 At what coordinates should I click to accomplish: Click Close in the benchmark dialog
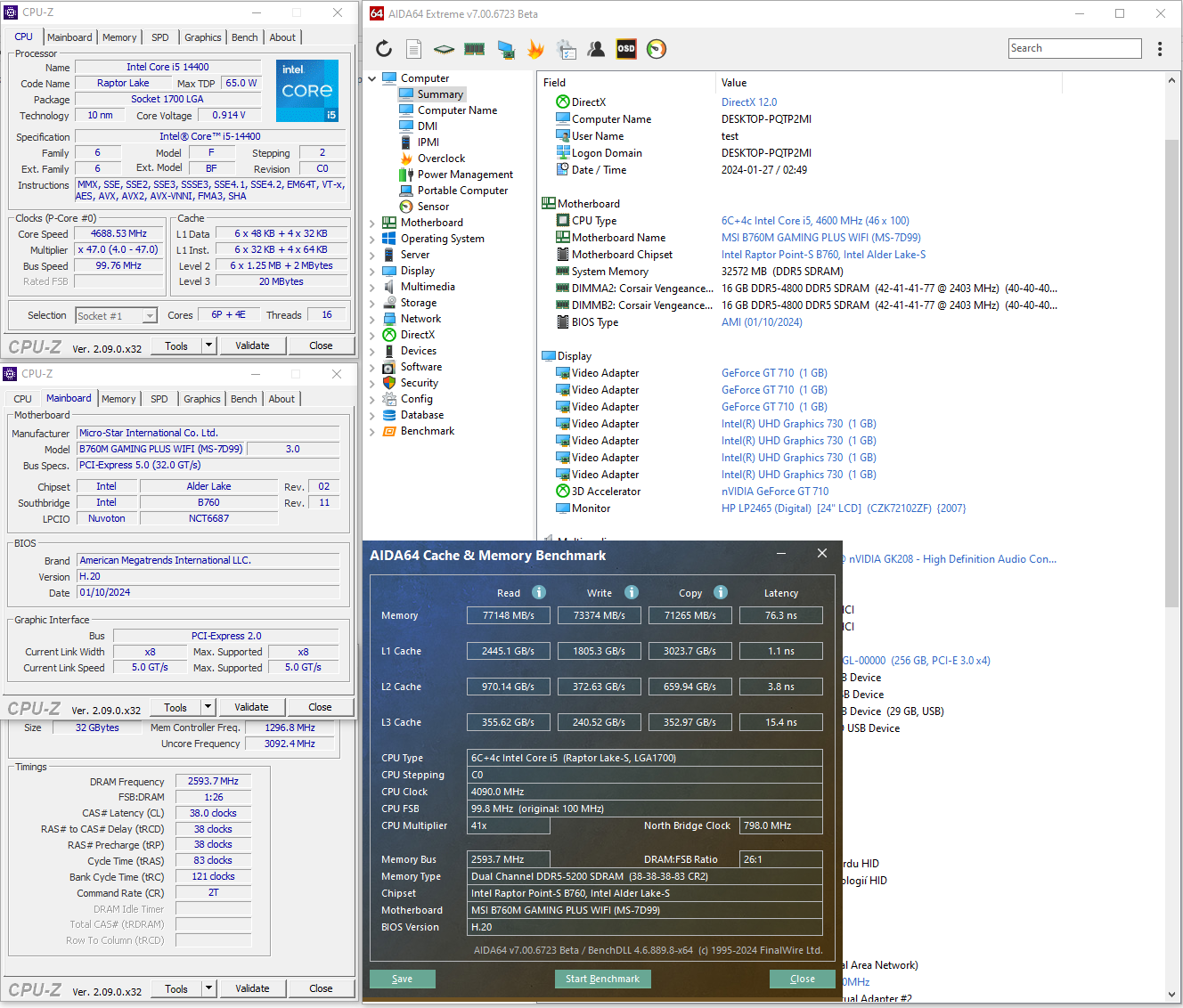(x=803, y=979)
